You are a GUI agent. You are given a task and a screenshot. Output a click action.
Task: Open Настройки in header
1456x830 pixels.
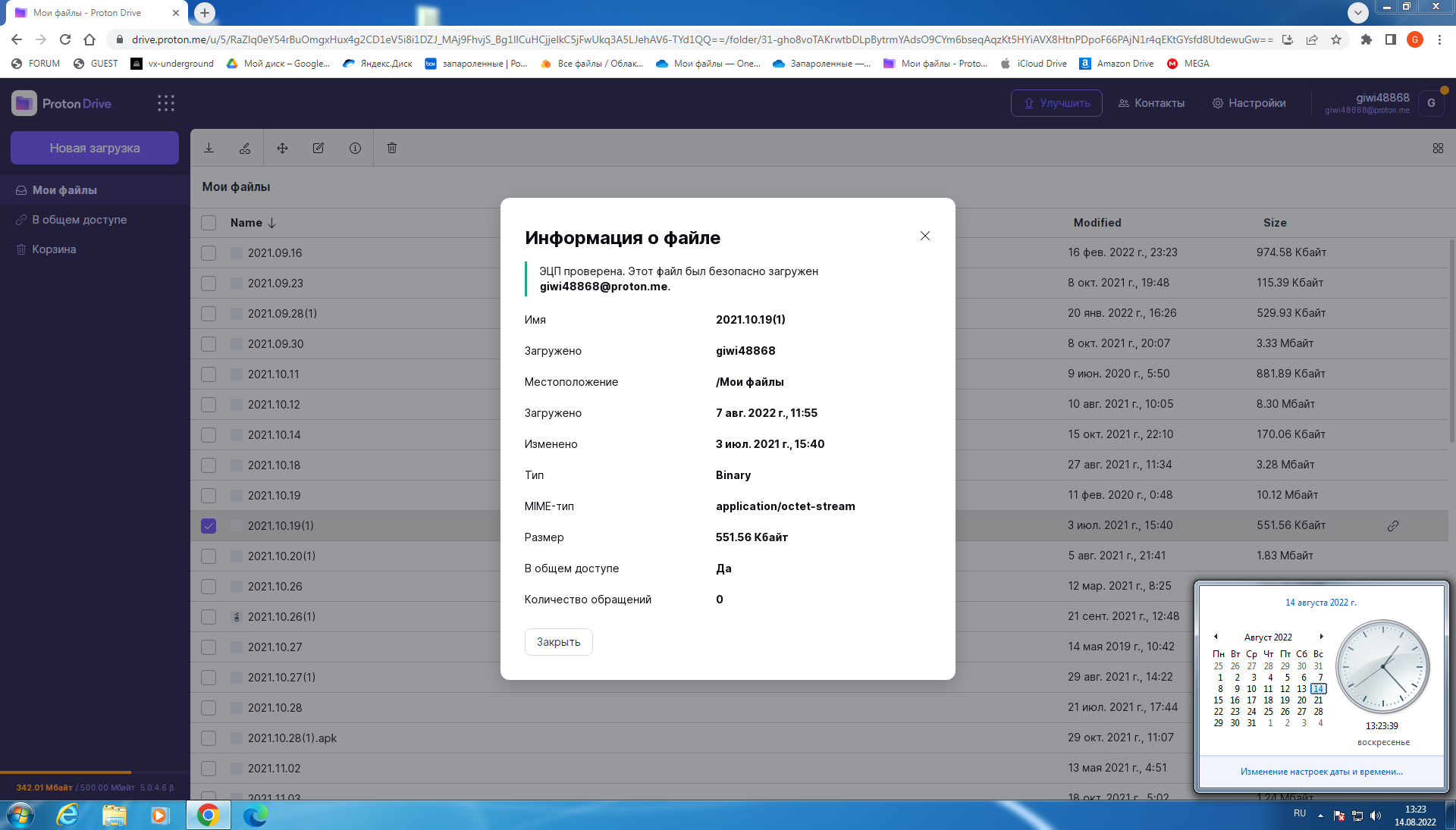pyautogui.click(x=1249, y=103)
